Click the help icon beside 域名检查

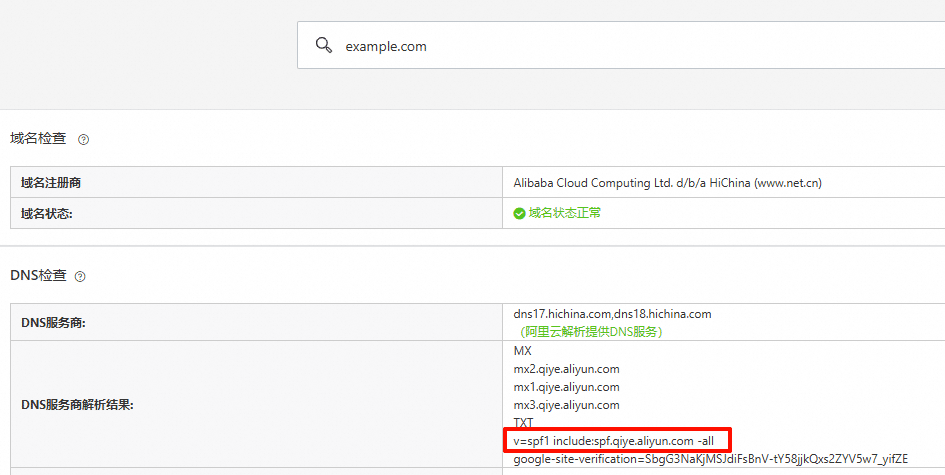84,140
